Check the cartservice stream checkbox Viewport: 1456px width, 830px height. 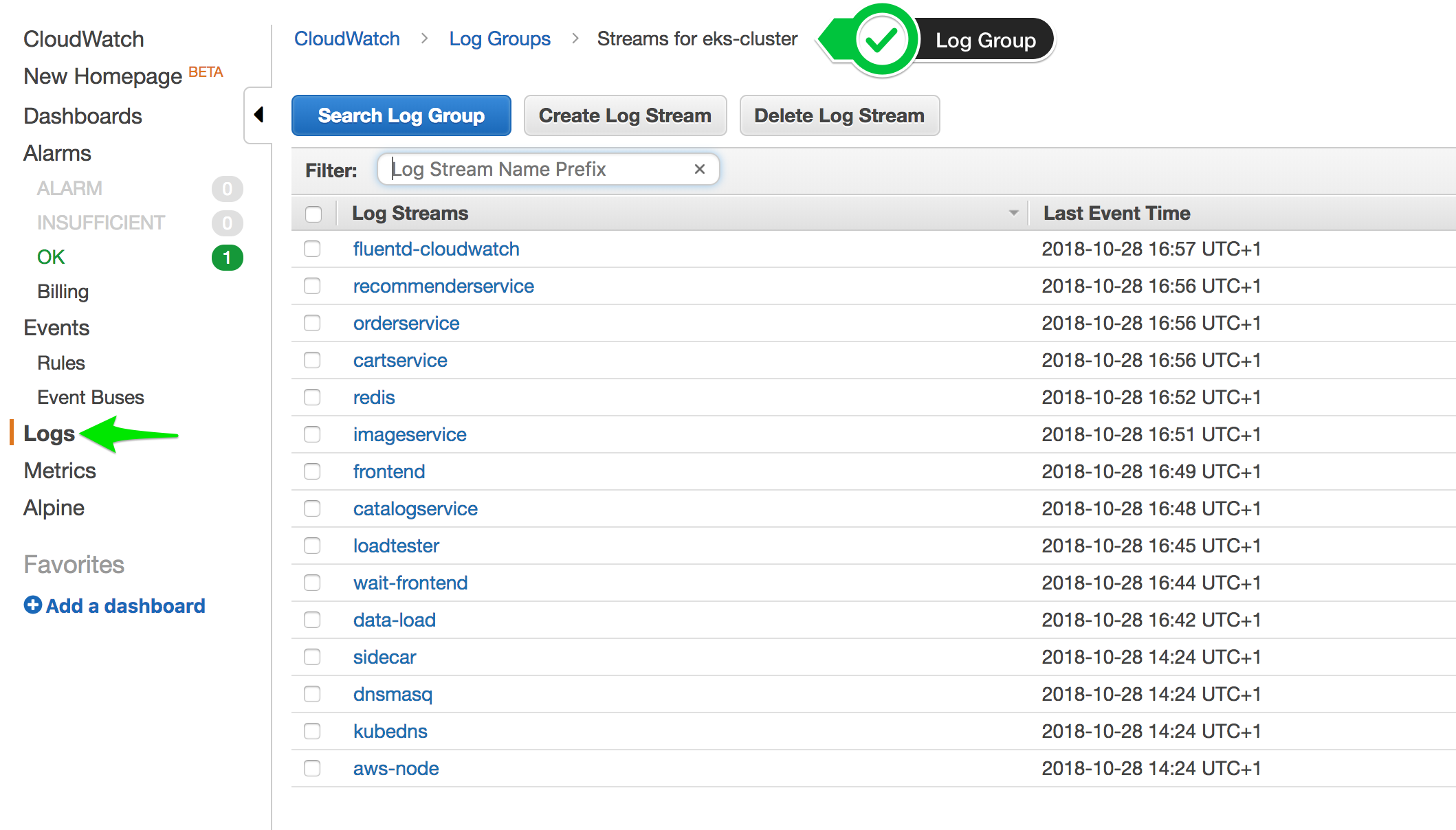[312, 360]
